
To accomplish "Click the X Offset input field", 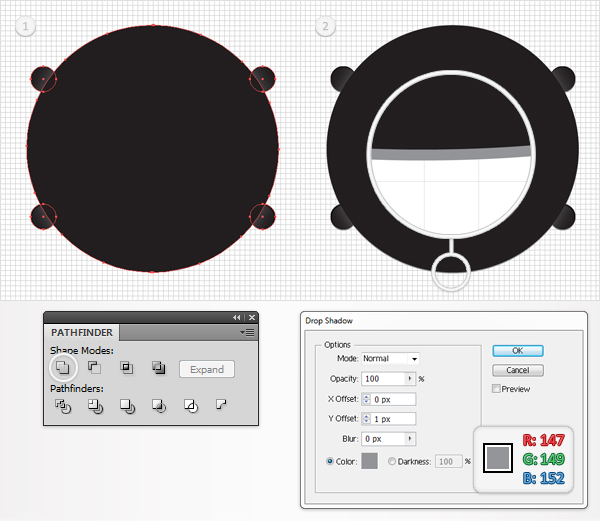I will tap(393, 399).
